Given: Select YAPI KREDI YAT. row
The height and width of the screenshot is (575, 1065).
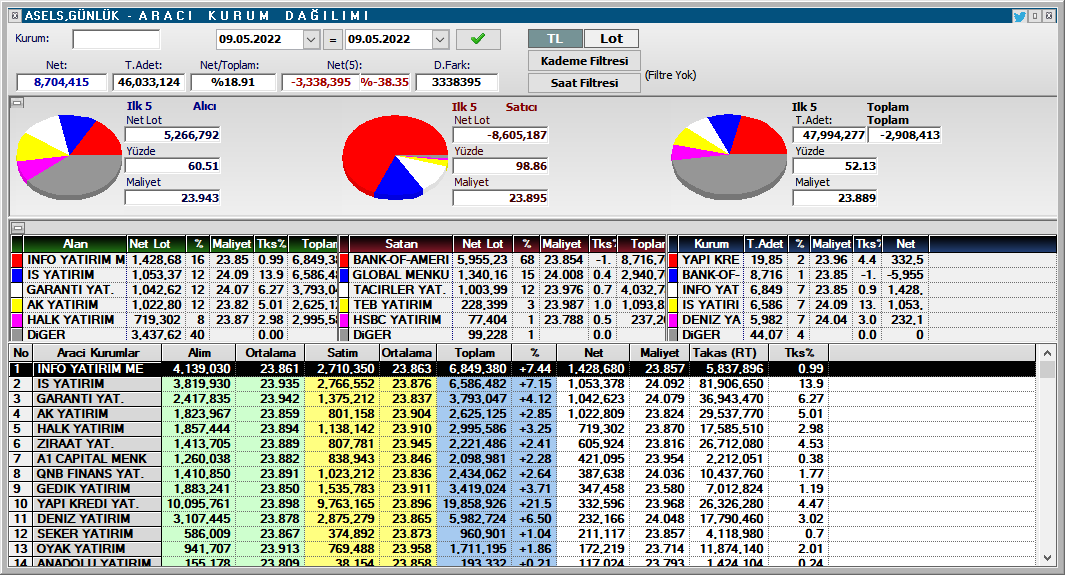Looking at the screenshot, I should (x=523, y=503).
